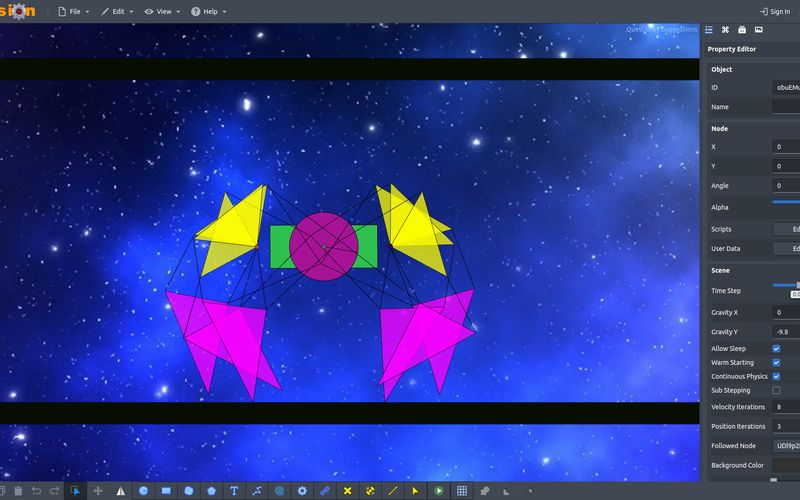
Task: Undo the last action
Action: (x=36, y=491)
